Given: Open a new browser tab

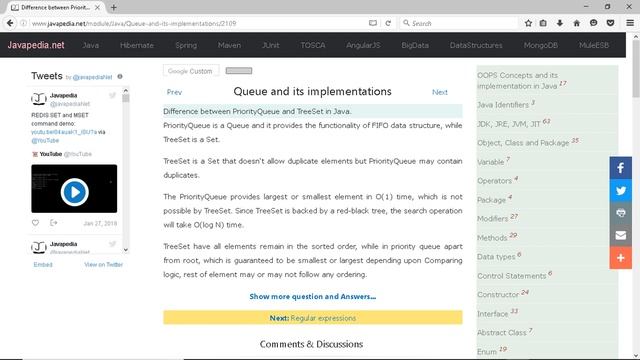Looking at the screenshot, I should [x=113, y=7].
